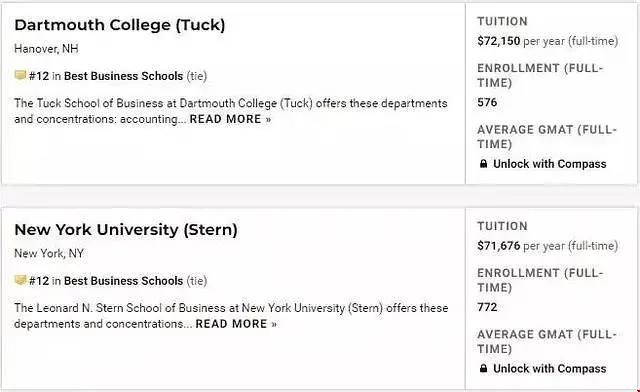Click the lock icon in Dartmouth's GMAT section
The height and width of the screenshot is (392, 640).
(x=483, y=164)
